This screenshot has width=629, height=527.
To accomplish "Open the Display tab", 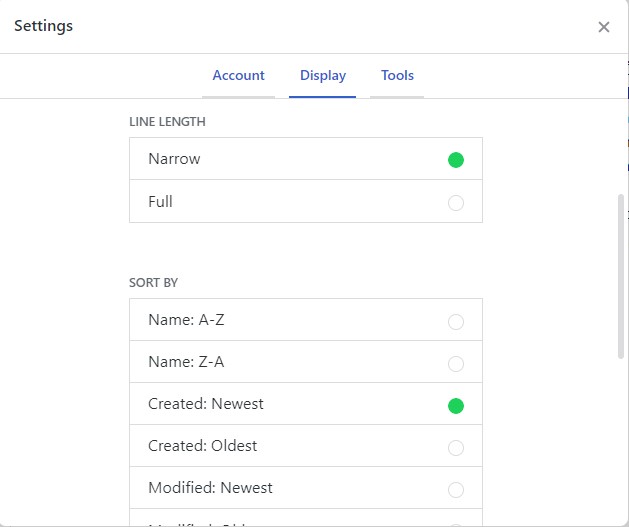I will [x=322, y=76].
